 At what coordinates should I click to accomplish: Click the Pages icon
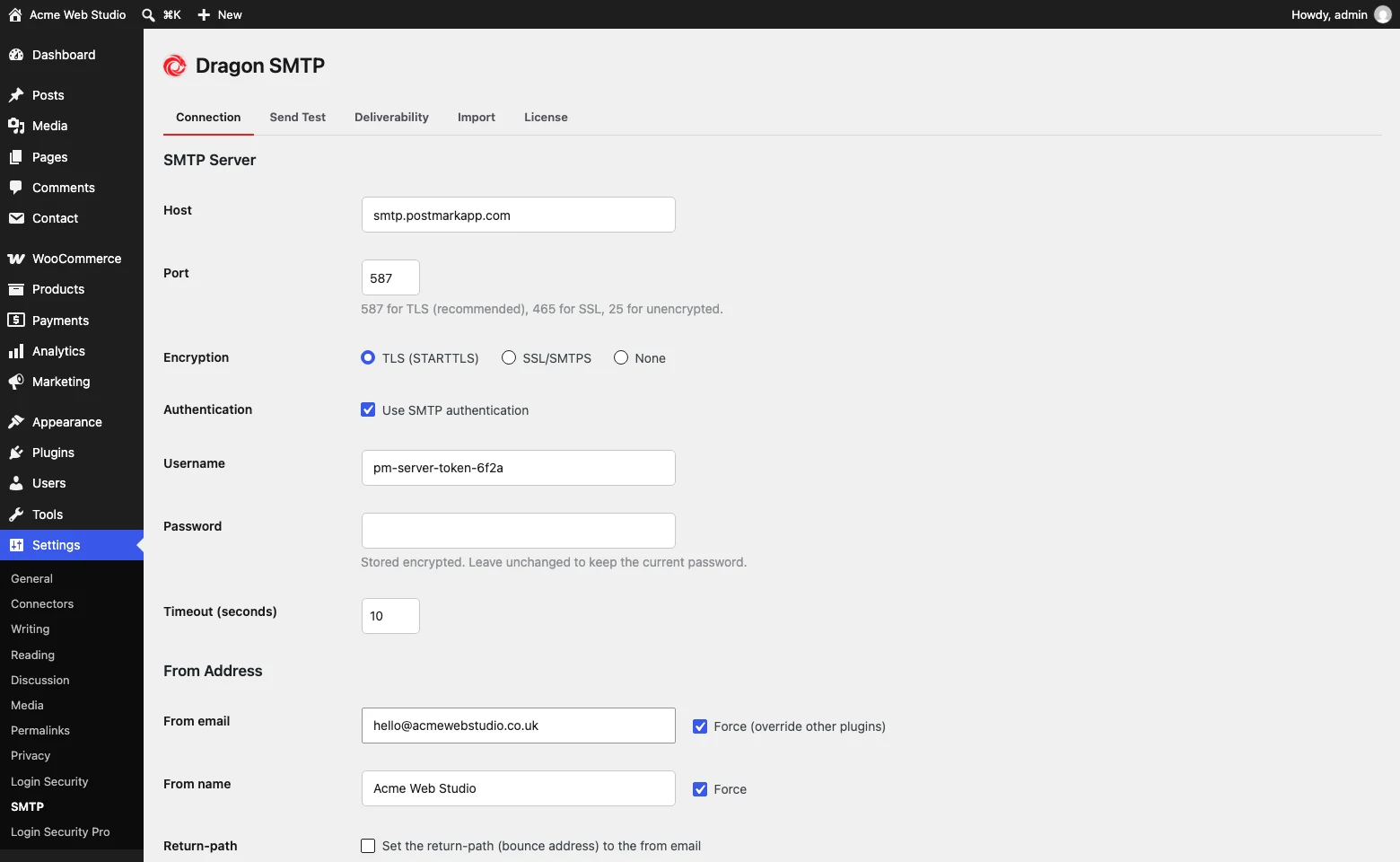coord(16,157)
